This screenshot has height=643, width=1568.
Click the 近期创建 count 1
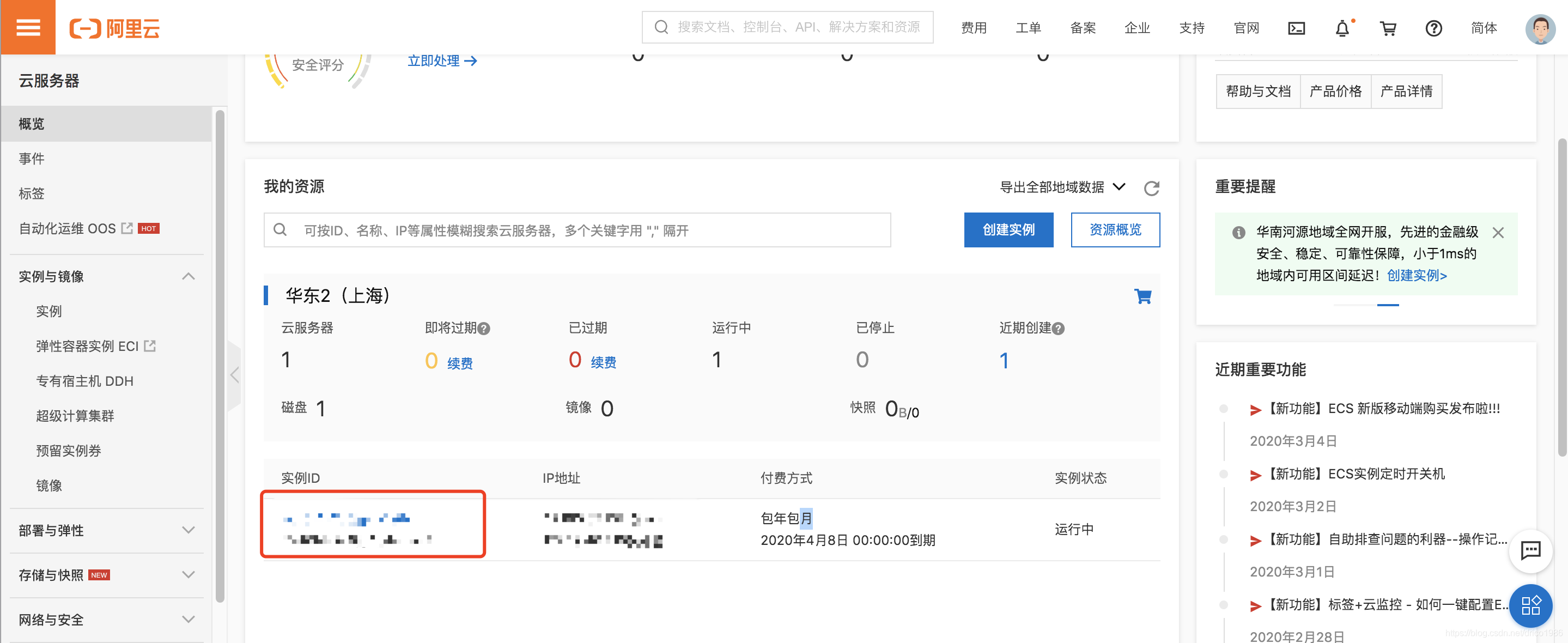coord(1004,361)
